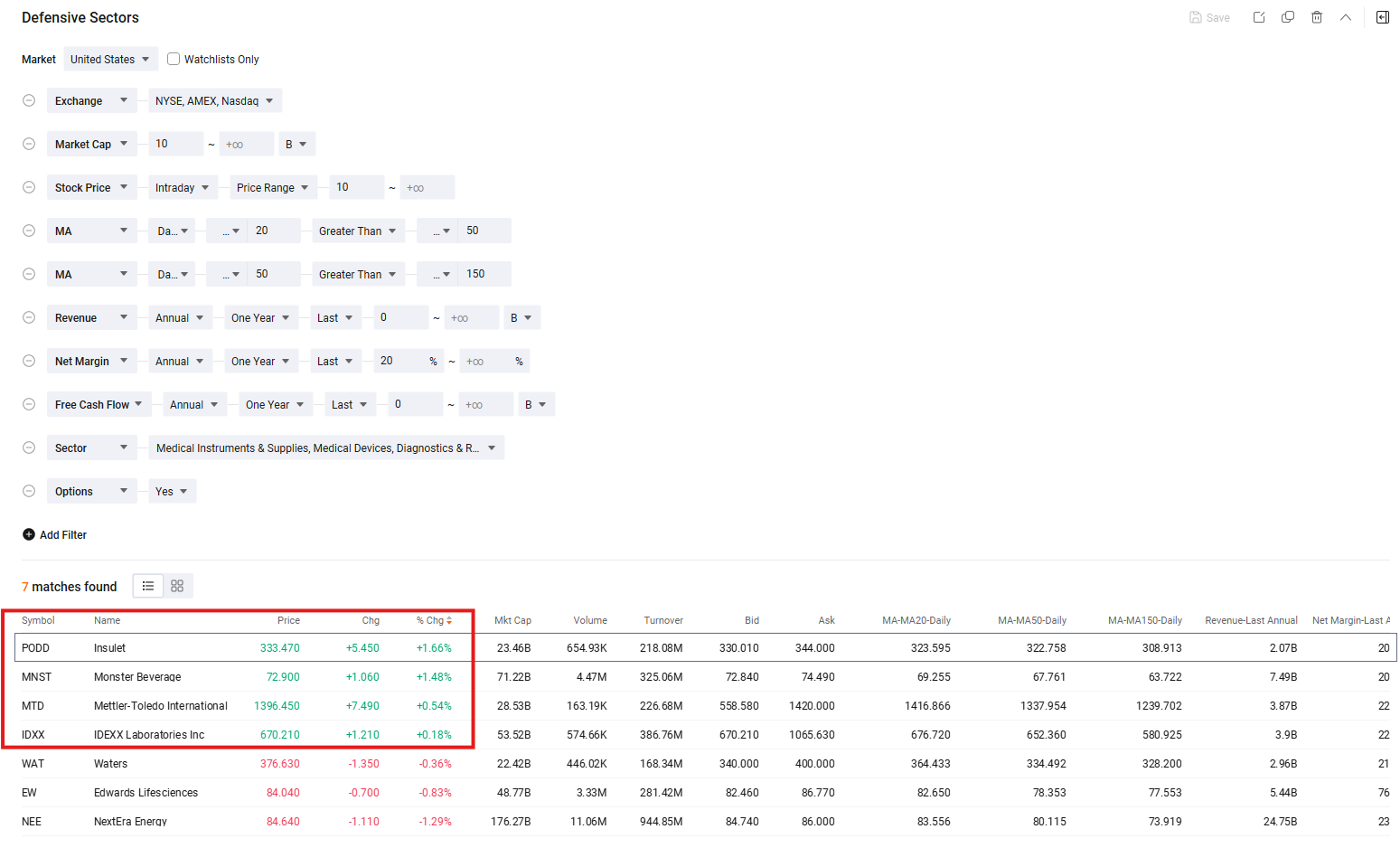Open the One Year dropdown in Net Margin row
Viewport: 1400px width, 848px height.
click(x=261, y=361)
